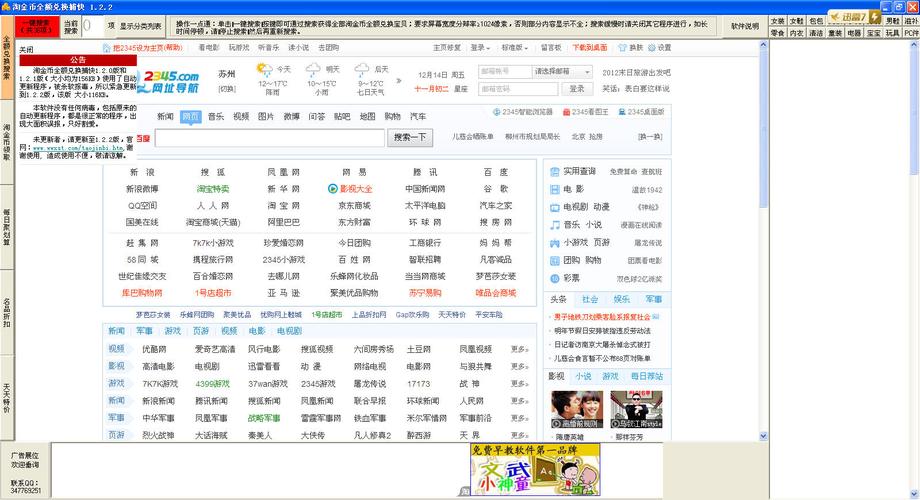The image size is (920, 500).
Task: Click weather forecast next arrow
Action: click(x=399, y=80)
